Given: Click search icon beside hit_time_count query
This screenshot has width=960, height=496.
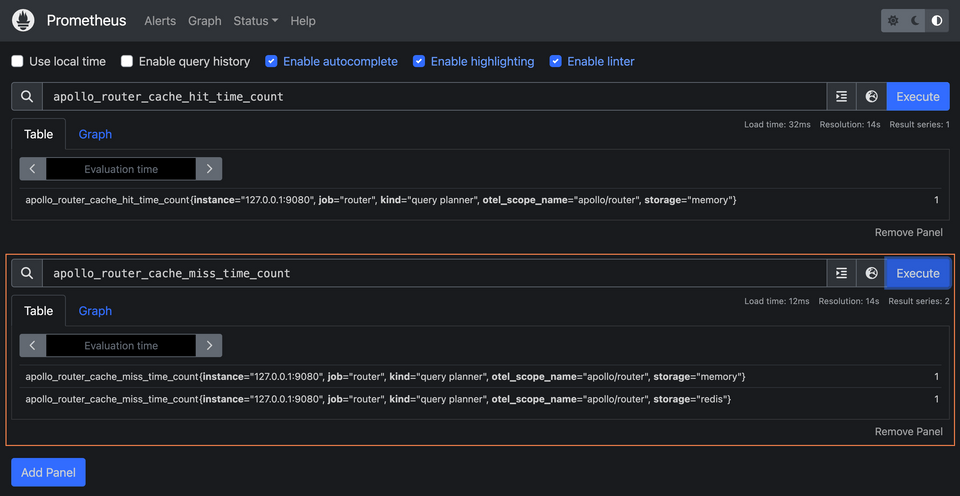Looking at the screenshot, I should click(x=27, y=97).
